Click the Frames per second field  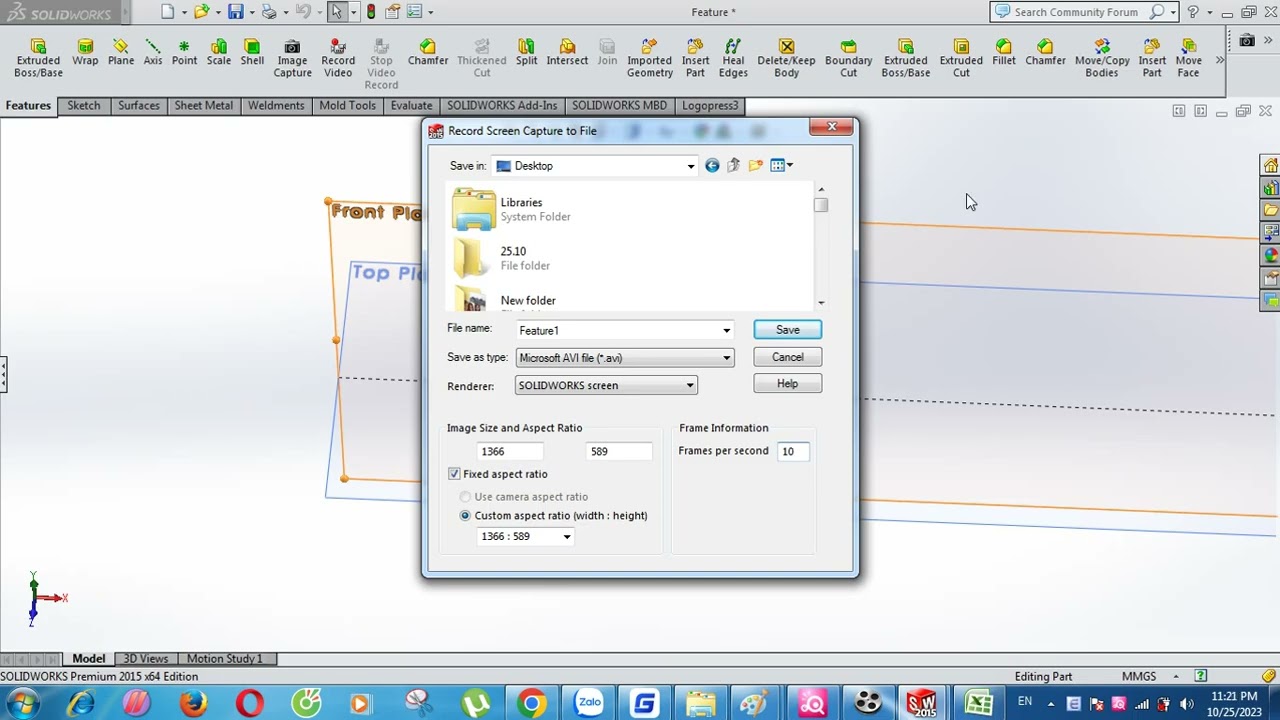tap(792, 452)
